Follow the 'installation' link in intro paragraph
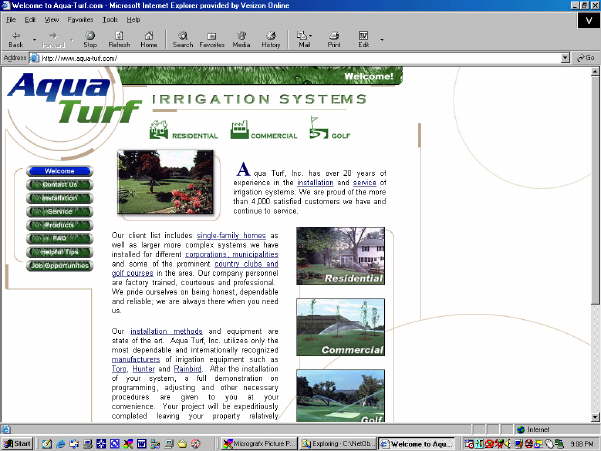 [x=315, y=183]
